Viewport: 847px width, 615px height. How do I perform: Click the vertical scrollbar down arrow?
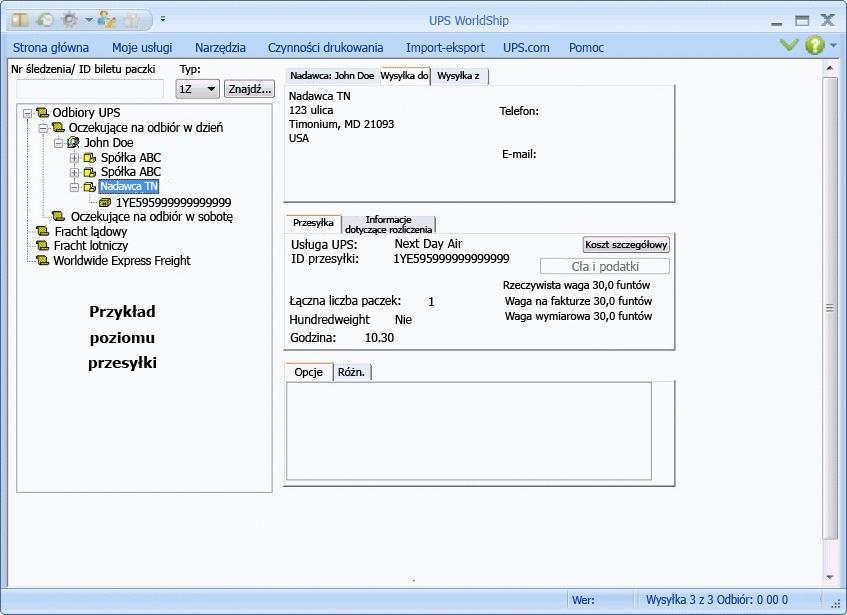click(x=830, y=577)
